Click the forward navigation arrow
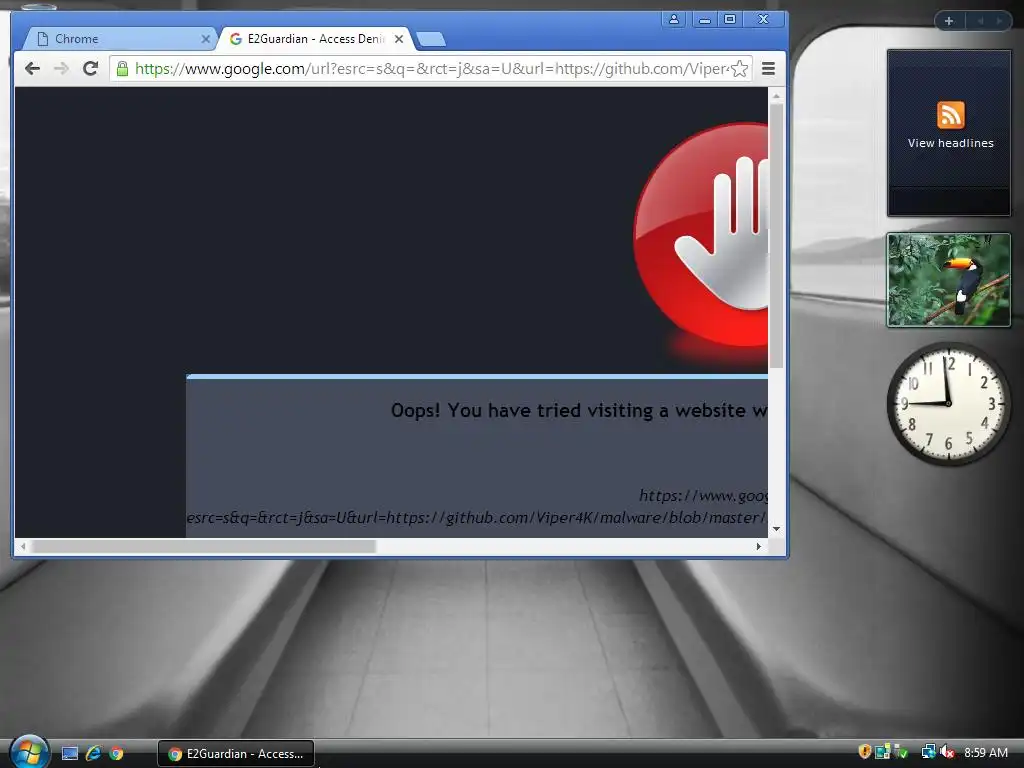The width and height of the screenshot is (1024, 768). click(x=61, y=69)
